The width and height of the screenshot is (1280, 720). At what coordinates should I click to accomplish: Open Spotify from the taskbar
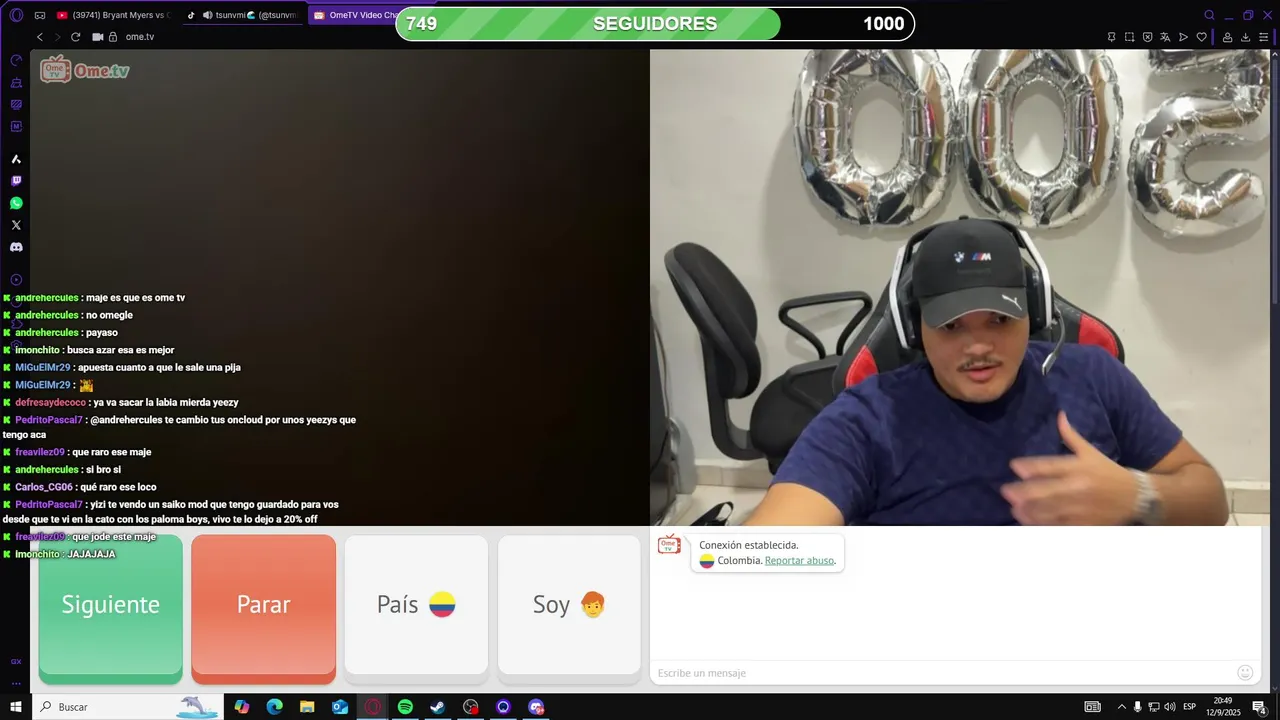405,707
